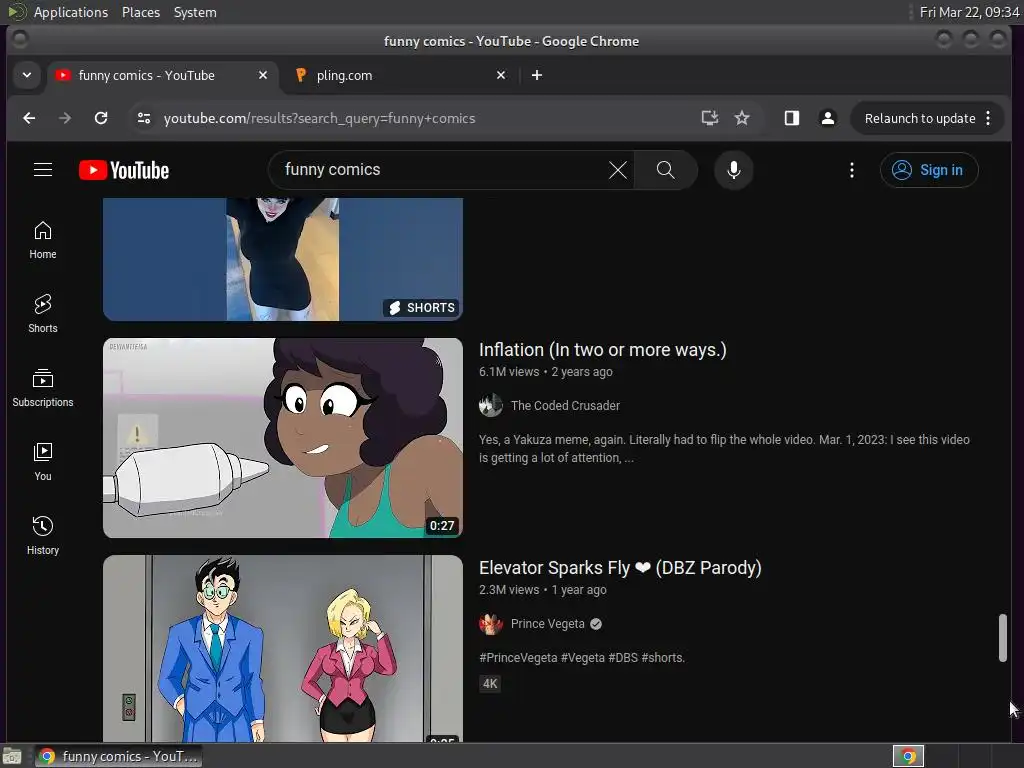Click Prince Vegeta channel avatar
Screen dimensions: 1024x768
click(490, 624)
